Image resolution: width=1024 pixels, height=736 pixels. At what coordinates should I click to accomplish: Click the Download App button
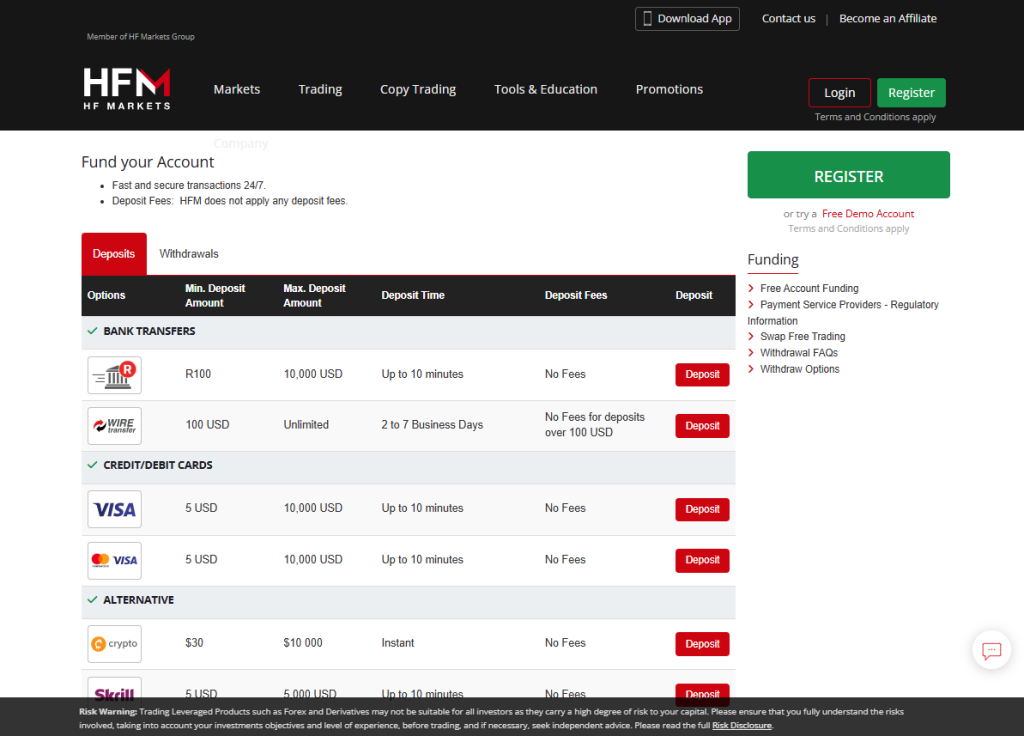coord(687,18)
